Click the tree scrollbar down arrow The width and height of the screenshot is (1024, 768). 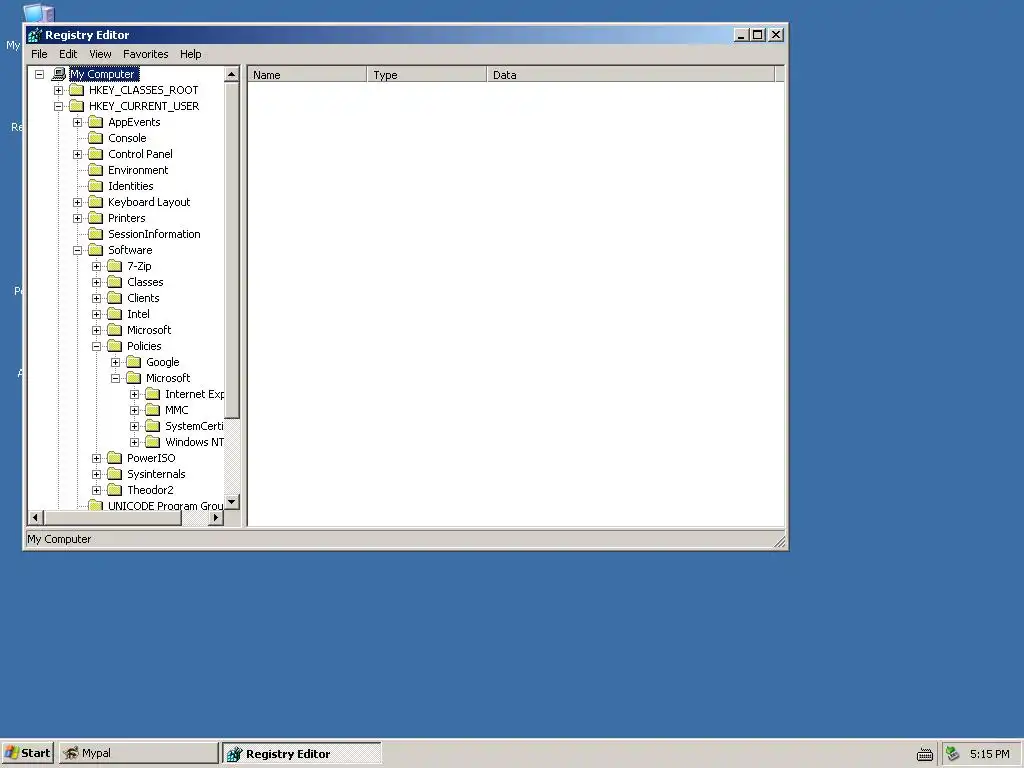[x=232, y=502]
